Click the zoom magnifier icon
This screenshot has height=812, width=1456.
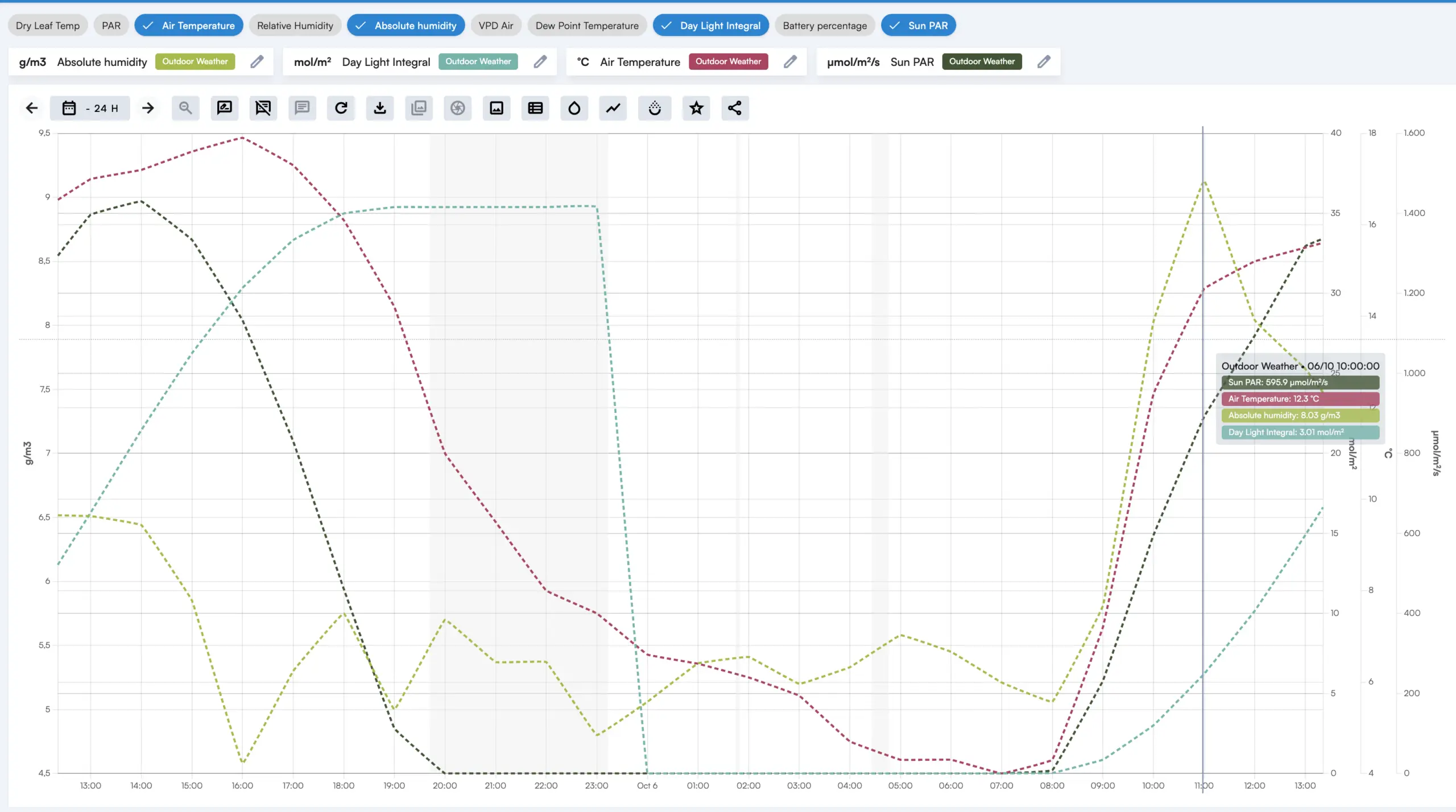185,108
